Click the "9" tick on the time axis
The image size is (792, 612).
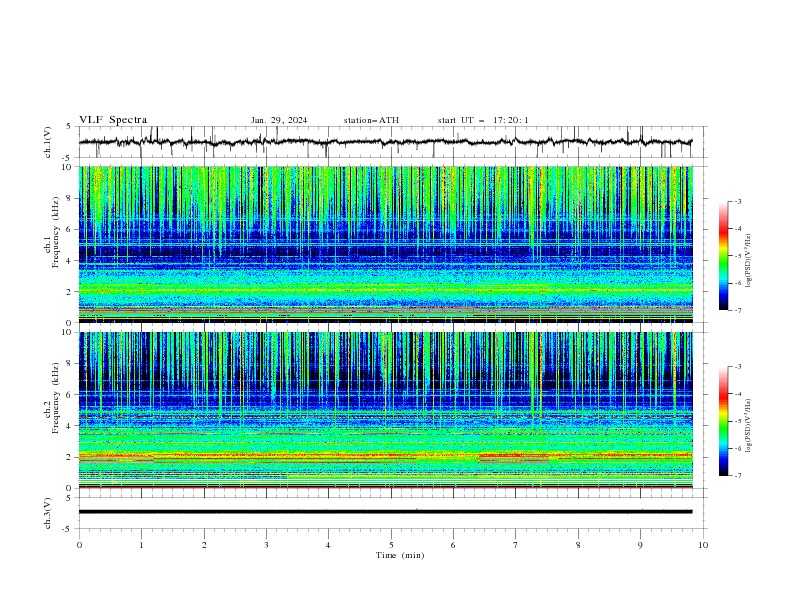(x=640, y=545)
